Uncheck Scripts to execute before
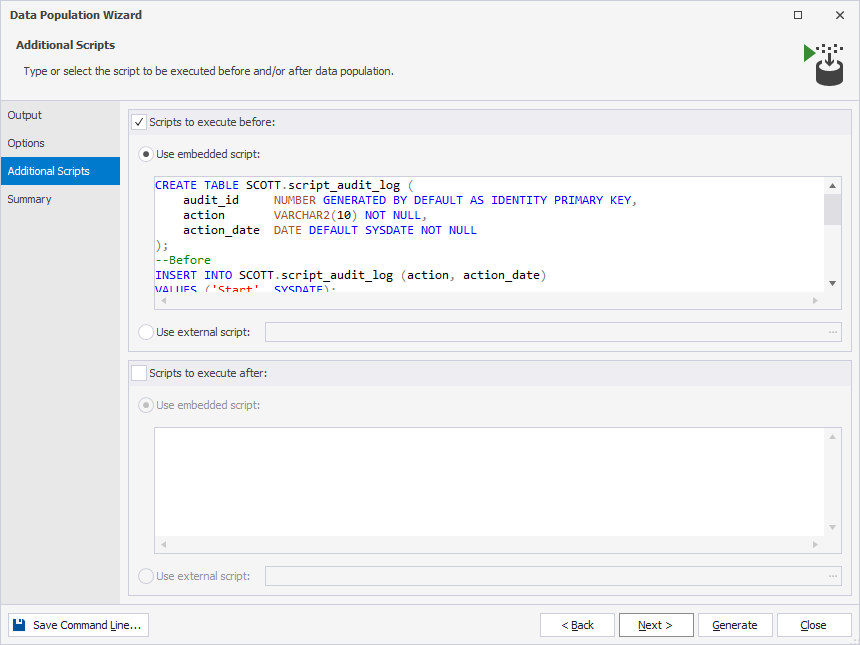The image size is (860, 645). click(x=139, y=122)
